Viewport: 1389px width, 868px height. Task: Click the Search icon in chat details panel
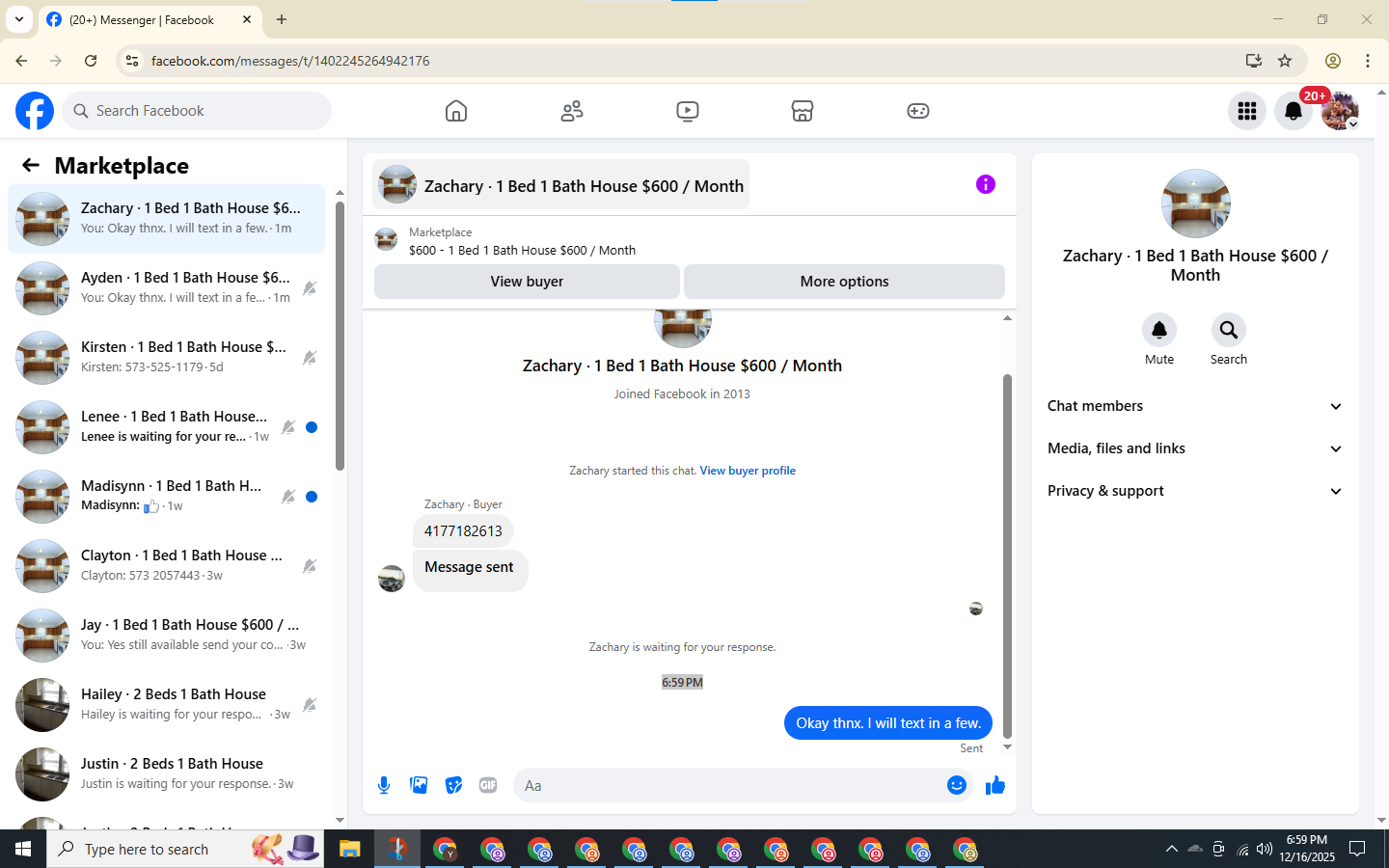click(x=1228, y=330)
